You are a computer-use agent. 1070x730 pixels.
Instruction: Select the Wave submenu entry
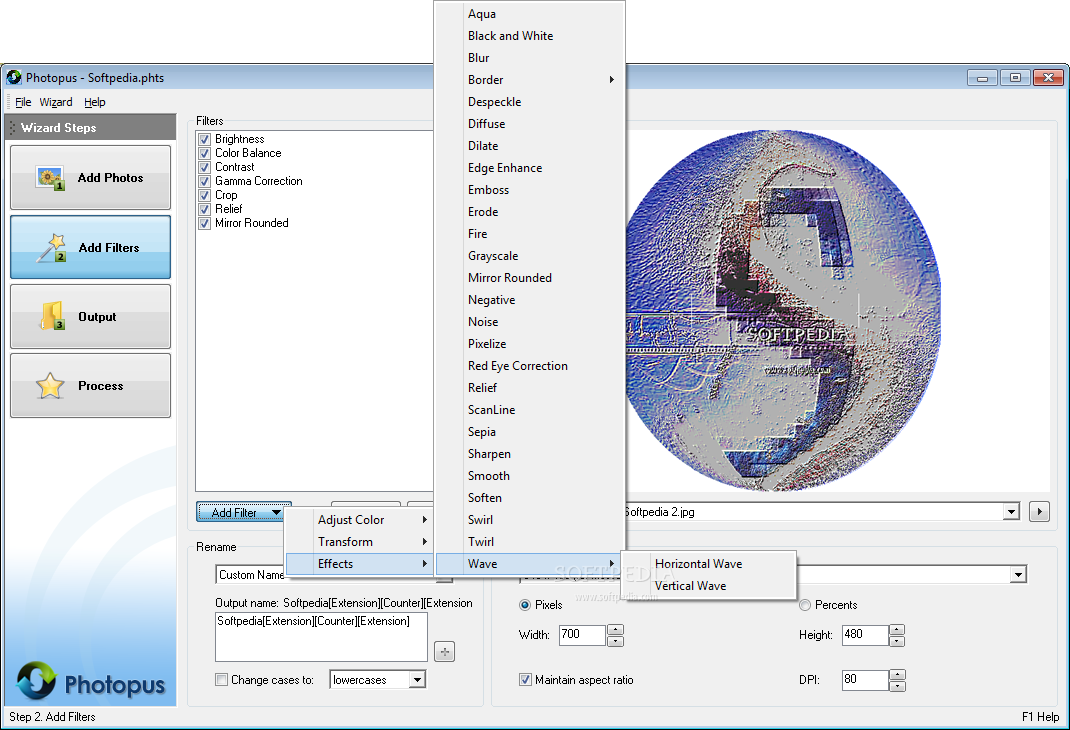tap(530, 564)
